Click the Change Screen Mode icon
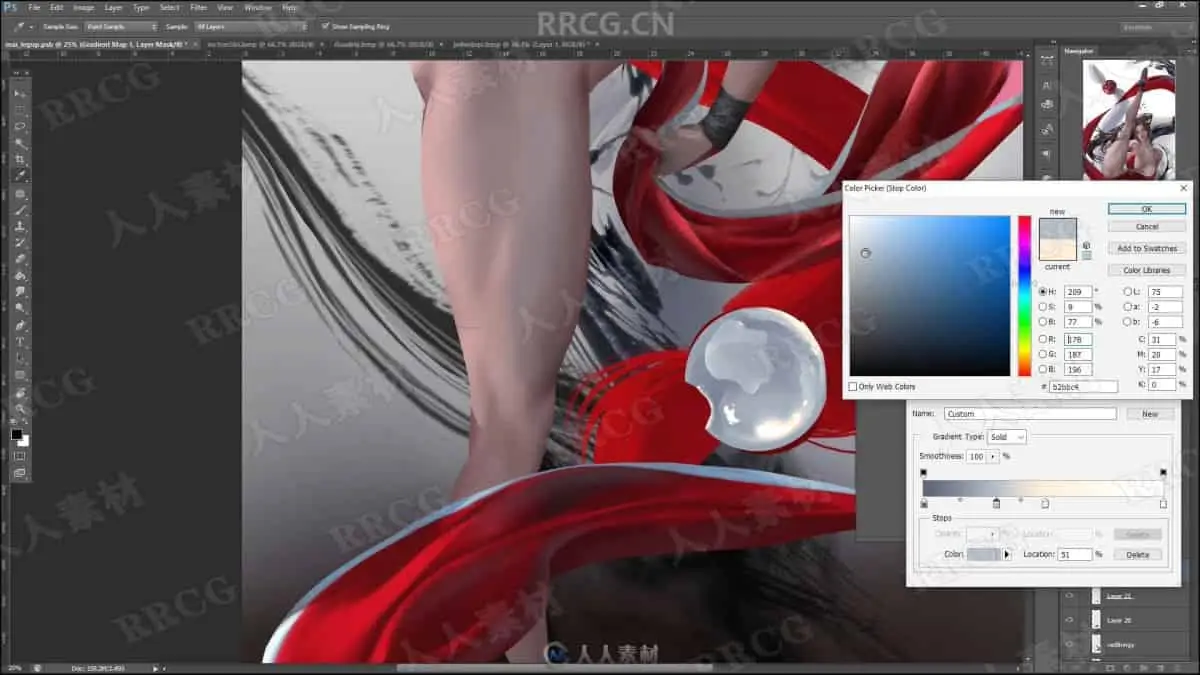 (20, 473)
